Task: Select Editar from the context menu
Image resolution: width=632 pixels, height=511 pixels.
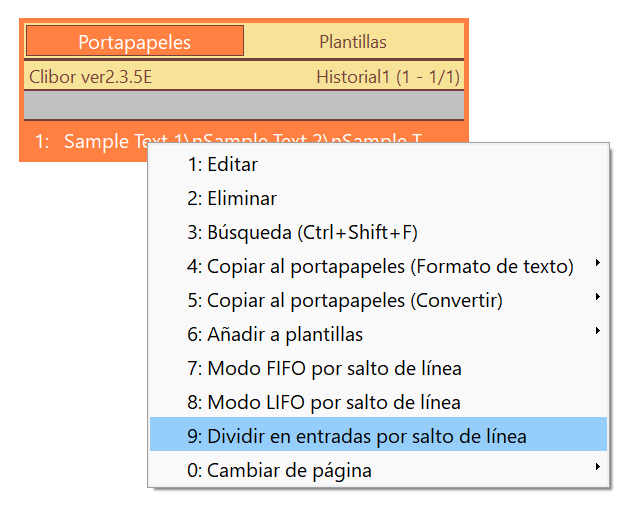Action: click(378, 164)
